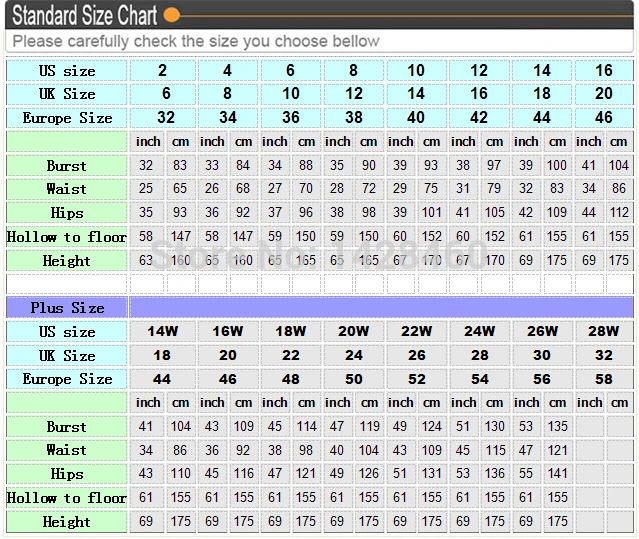
Task: Click Hips '98' cm under US size 8
Action: click(369, 212)
